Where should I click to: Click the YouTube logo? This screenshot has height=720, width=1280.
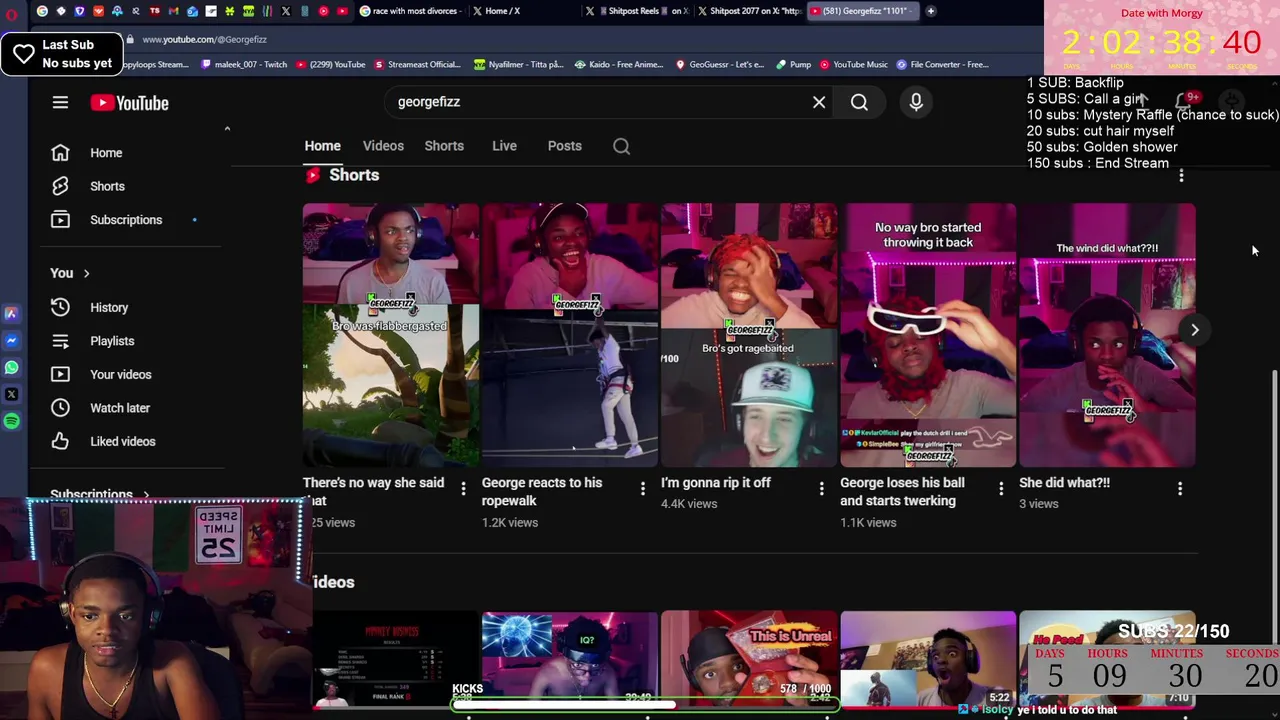point(129,103)
